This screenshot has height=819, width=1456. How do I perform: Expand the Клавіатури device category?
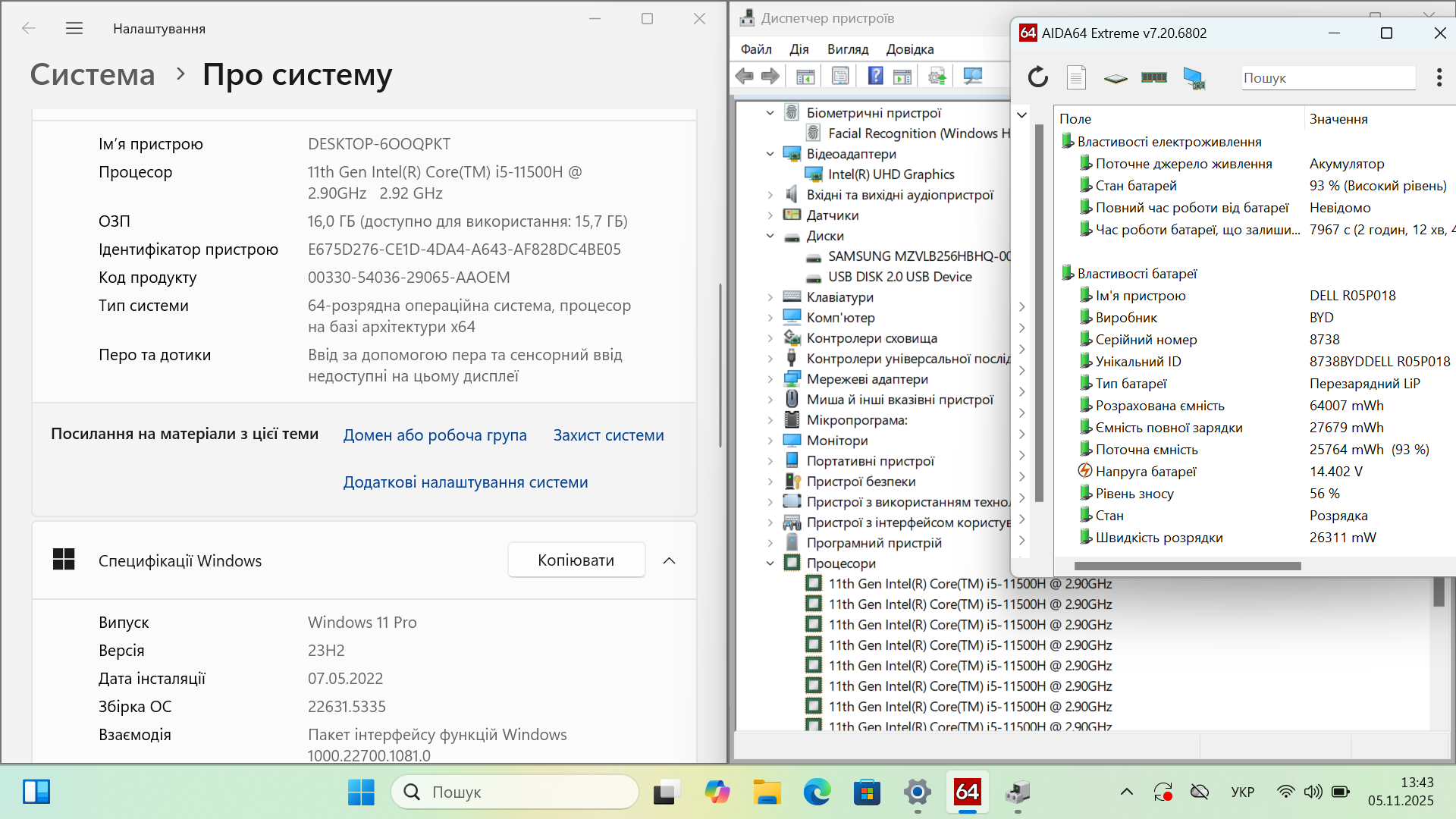tap(770, 297)
